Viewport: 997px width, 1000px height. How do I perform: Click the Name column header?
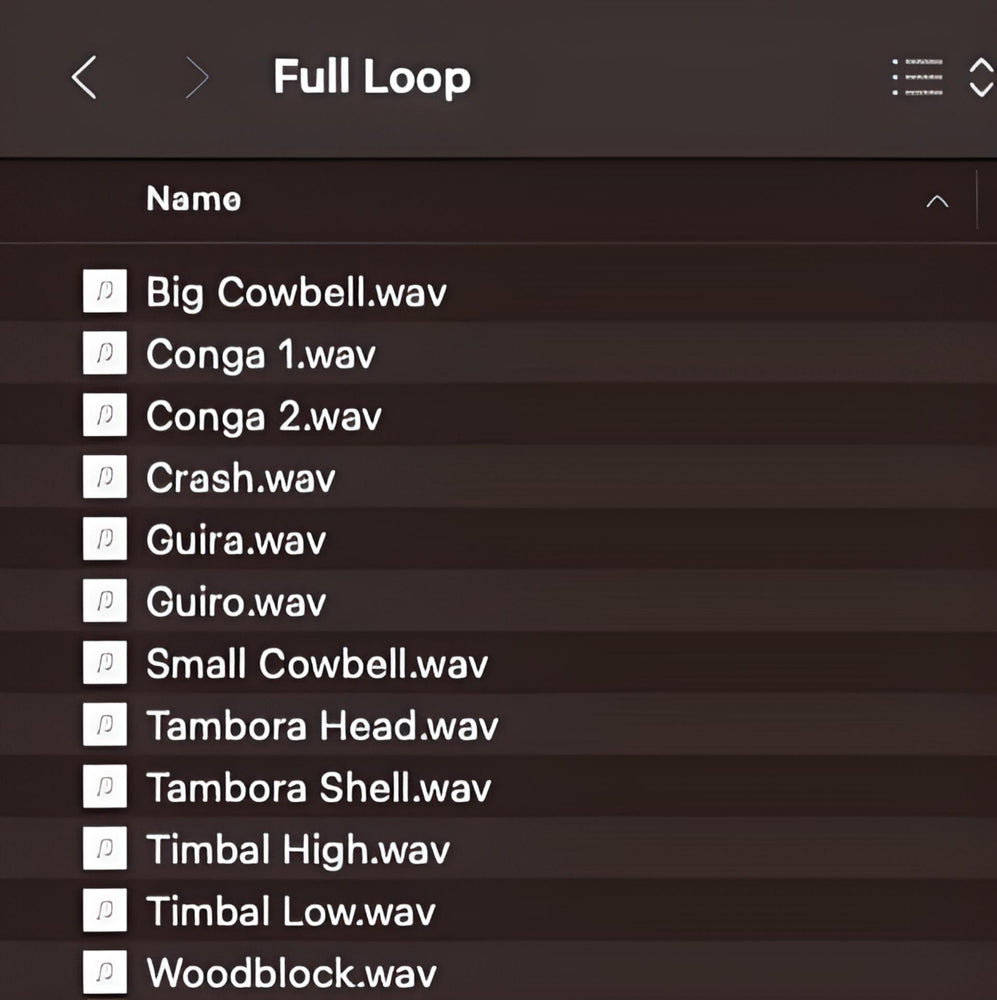click(x=193, y=199)
